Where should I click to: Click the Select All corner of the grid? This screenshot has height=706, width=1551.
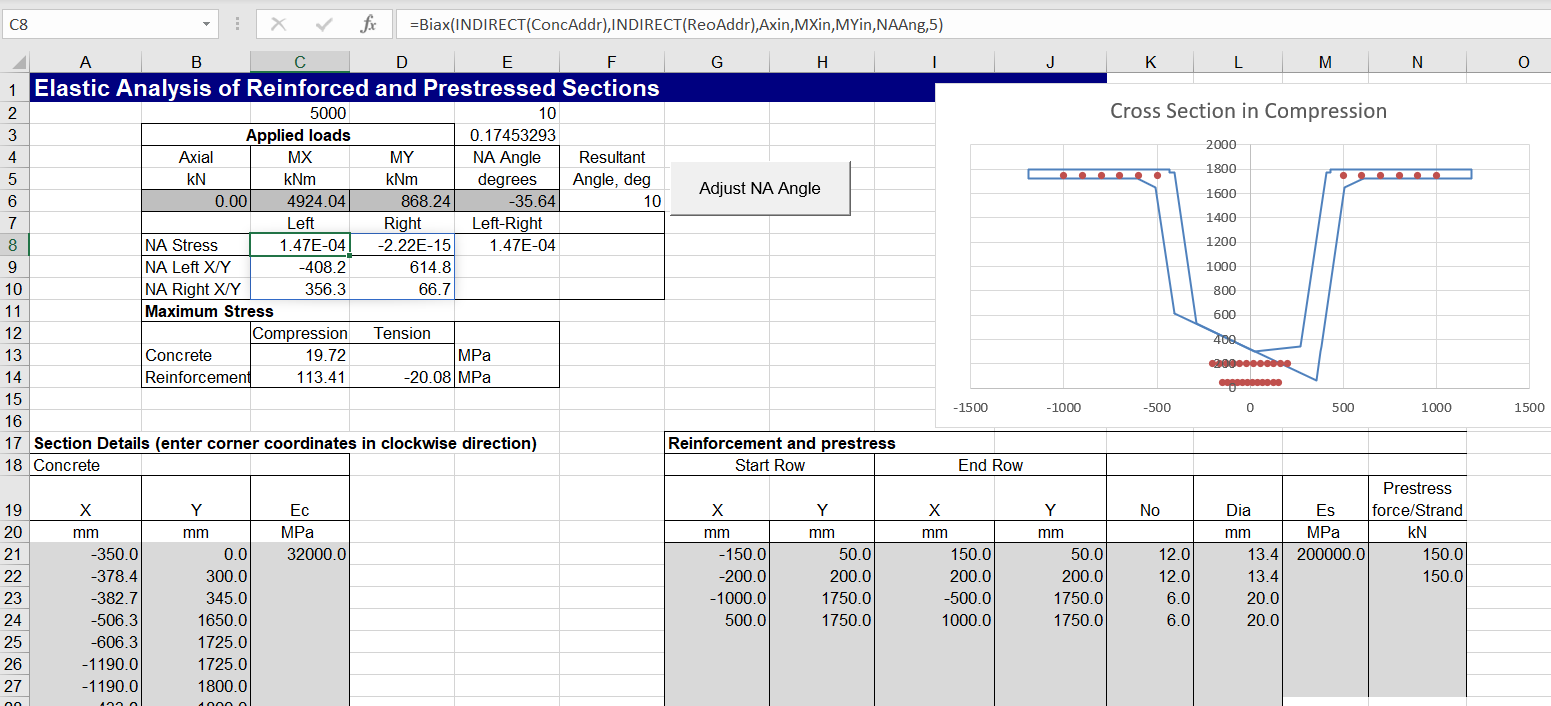click(x=14, y=62)
